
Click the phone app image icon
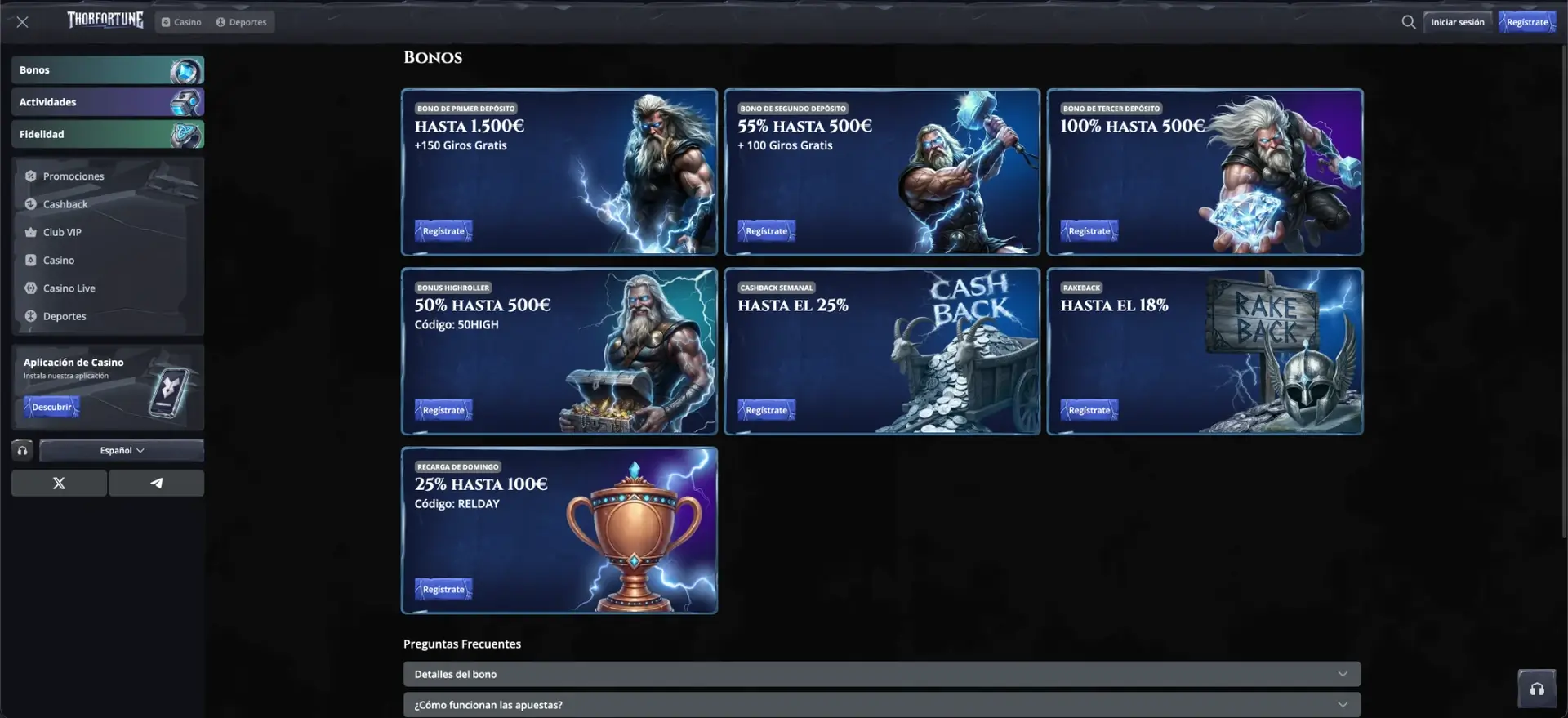170,392
